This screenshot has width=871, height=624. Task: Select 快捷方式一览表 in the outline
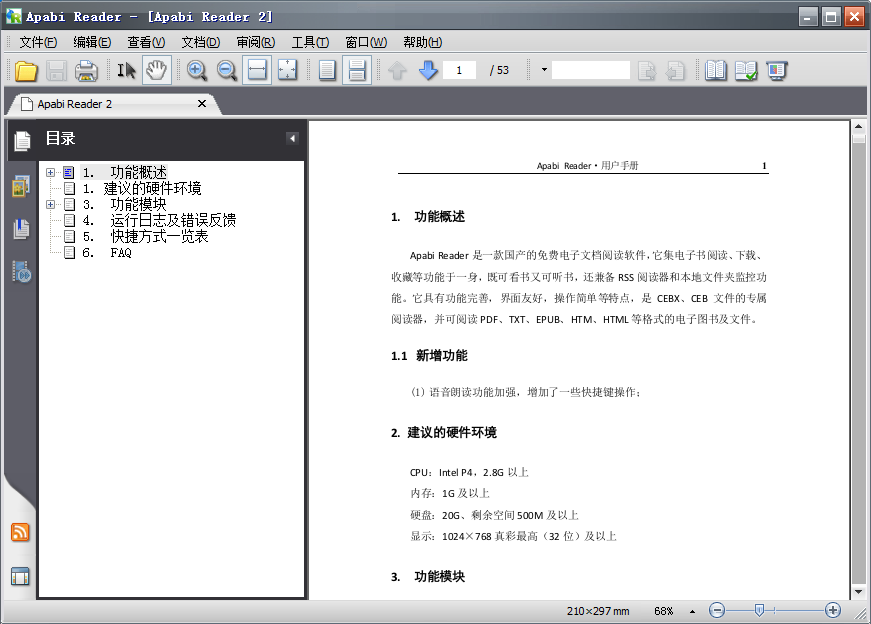[145, 237]
